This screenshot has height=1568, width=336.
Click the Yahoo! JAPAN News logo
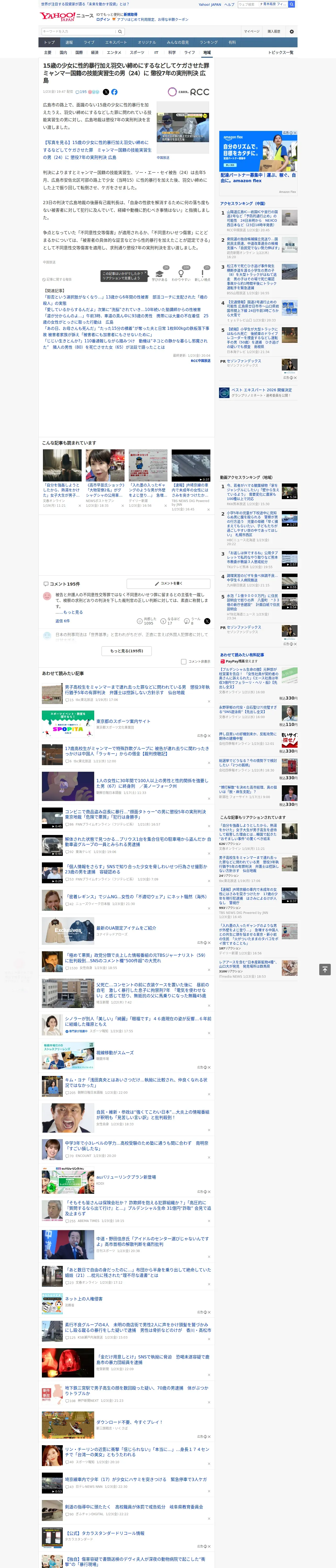tap(66, 16)
